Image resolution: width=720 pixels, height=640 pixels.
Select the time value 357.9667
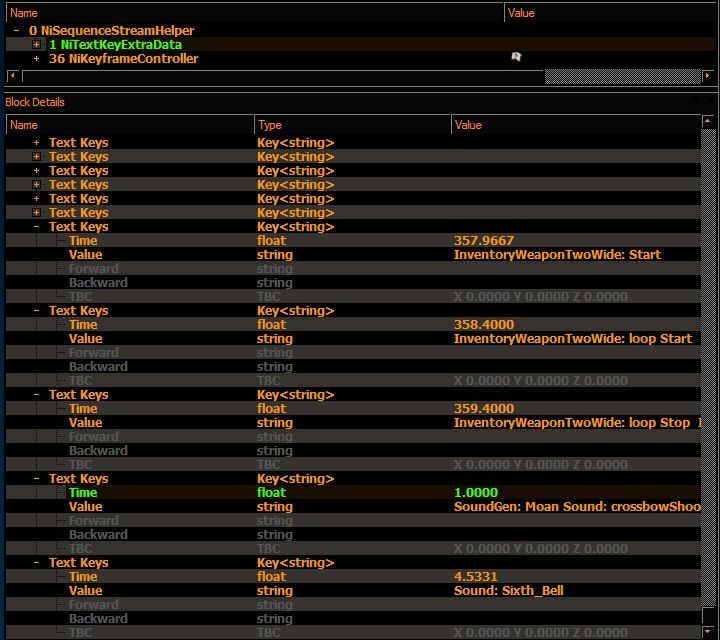[484, 241]
